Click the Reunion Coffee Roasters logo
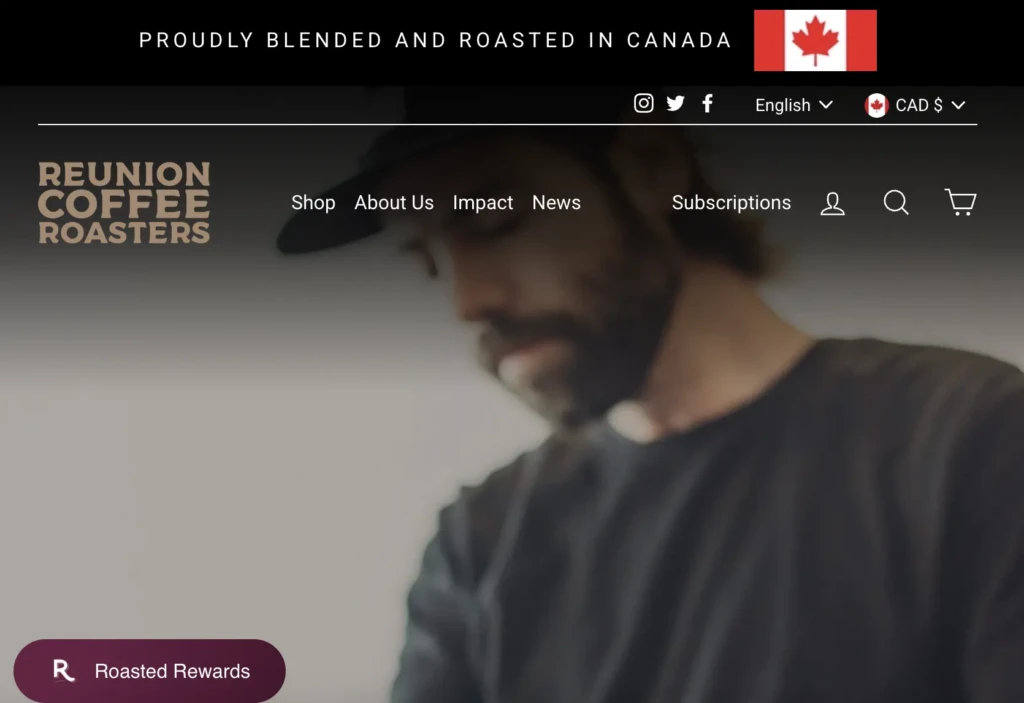Screen dimensions: 1024x703 click(124, 203)
